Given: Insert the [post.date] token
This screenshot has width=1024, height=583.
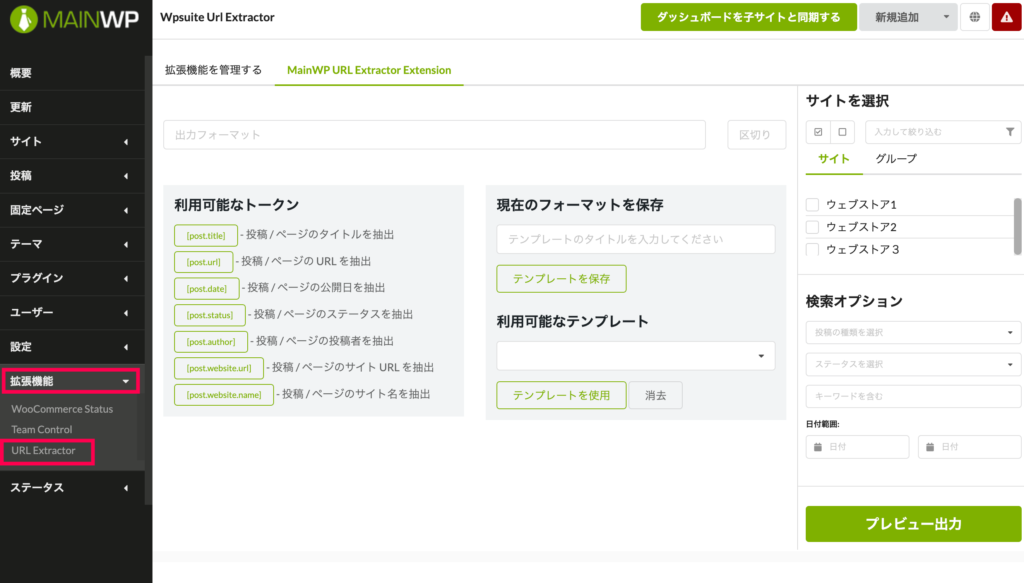Looking at the screenshot, I should (x=207, y=289).
